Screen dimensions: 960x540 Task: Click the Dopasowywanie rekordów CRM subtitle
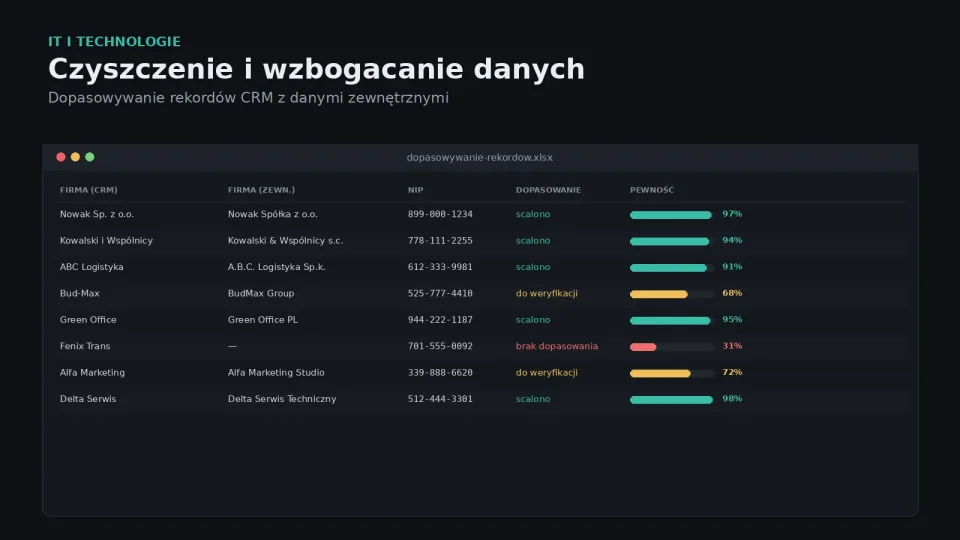(249, 98)
